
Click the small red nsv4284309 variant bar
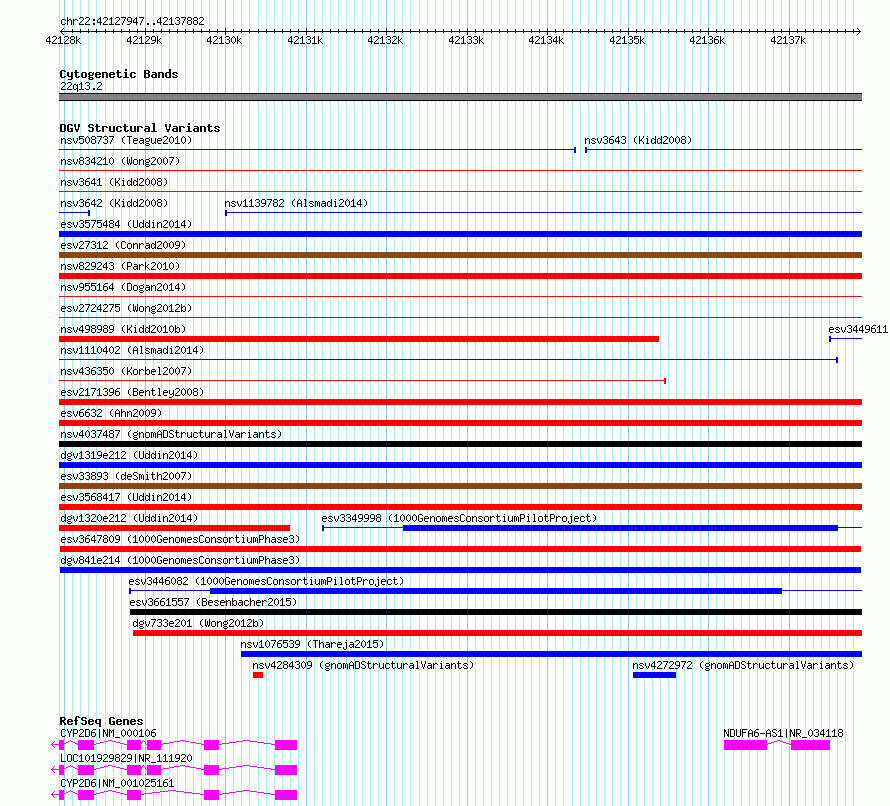coord(258,675)
